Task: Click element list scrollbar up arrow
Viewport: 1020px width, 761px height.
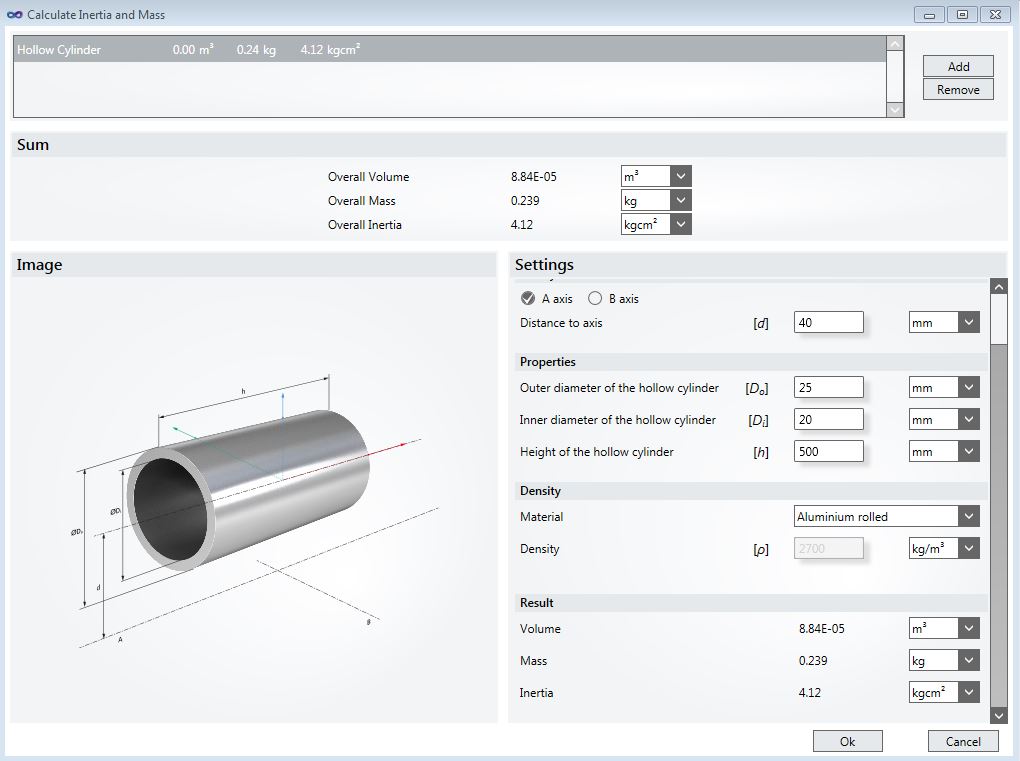Action: pos(895,44)
